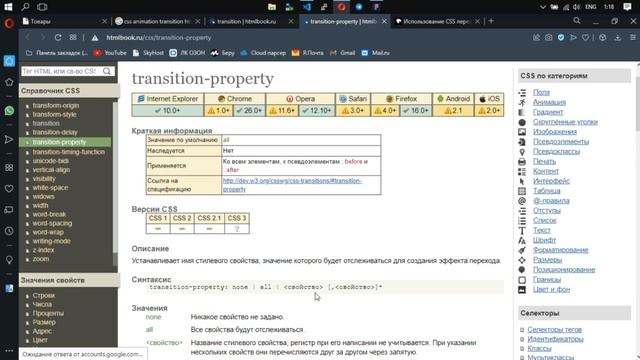Take a snapshot with camera icon
This screenshot has height=360, width=640.
[549, 38]
